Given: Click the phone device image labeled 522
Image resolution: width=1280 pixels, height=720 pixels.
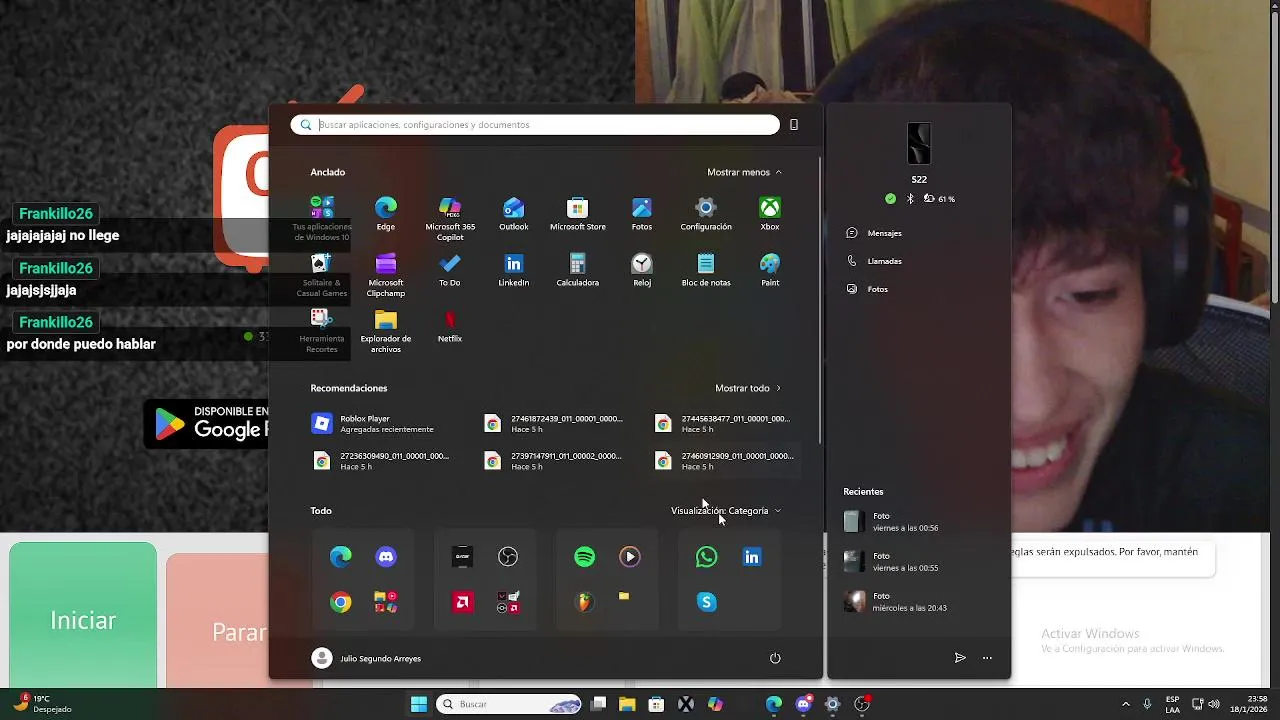Looking at the screenshot, I should coord(919,144).
